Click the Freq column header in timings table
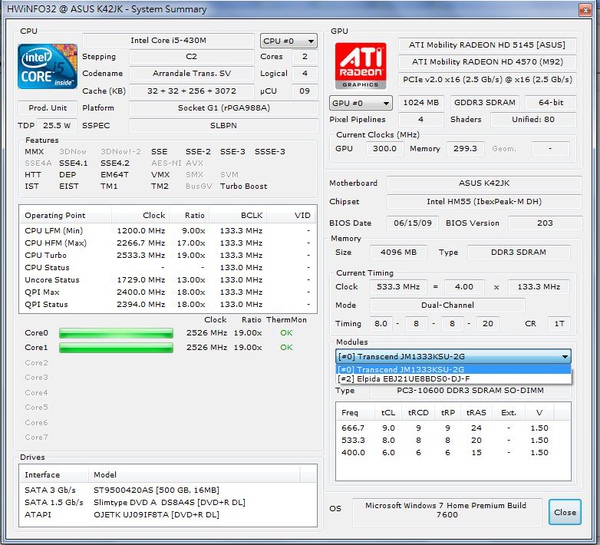 pyautogui.click(x=355, y=413)
